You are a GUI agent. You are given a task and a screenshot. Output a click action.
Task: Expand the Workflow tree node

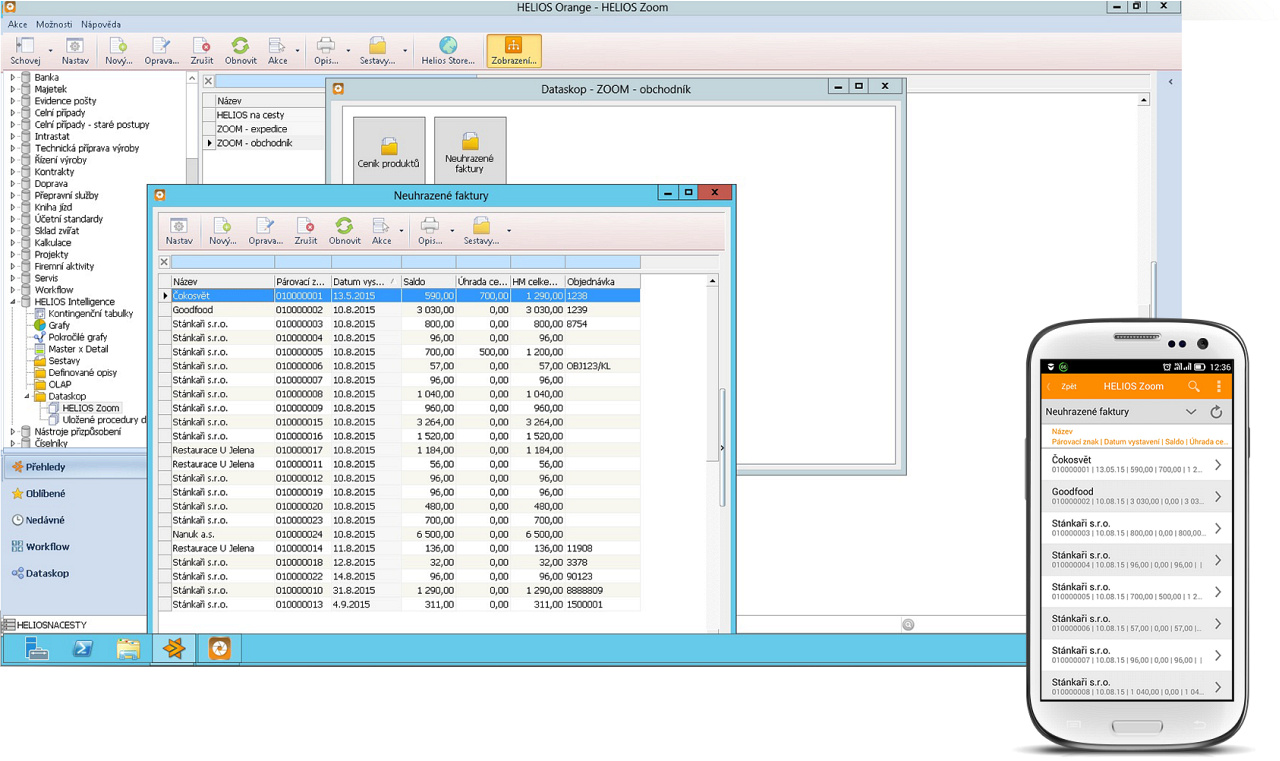click(x=13, y=290)
